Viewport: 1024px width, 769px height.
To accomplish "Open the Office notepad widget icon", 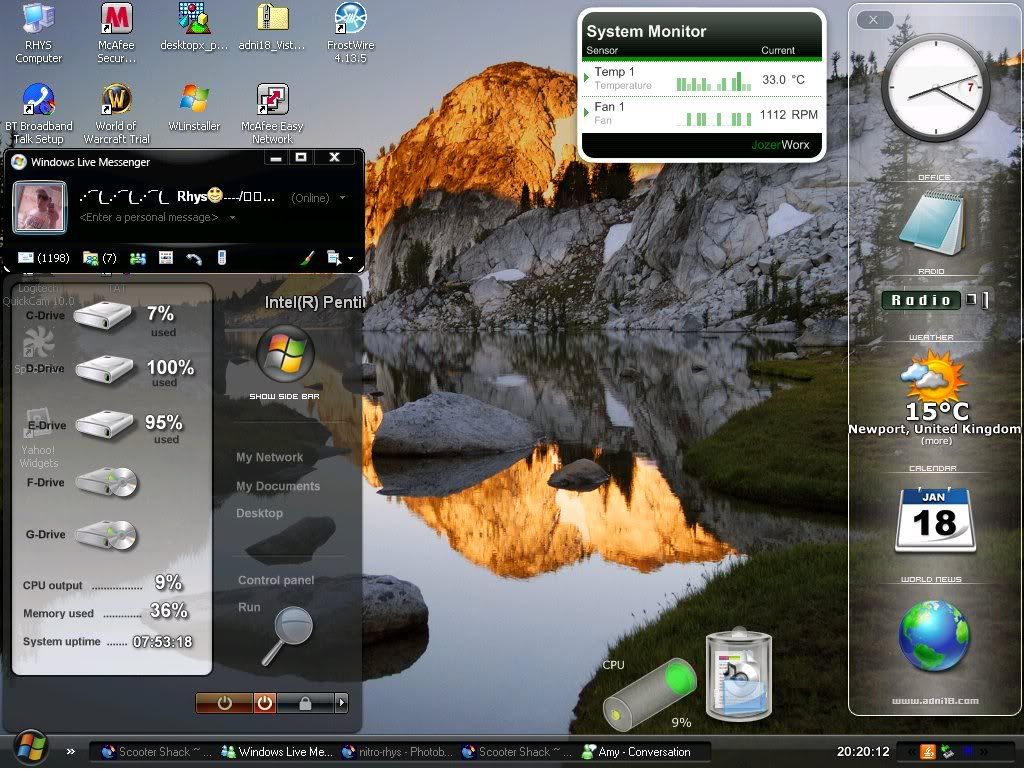I will point(931,220).
